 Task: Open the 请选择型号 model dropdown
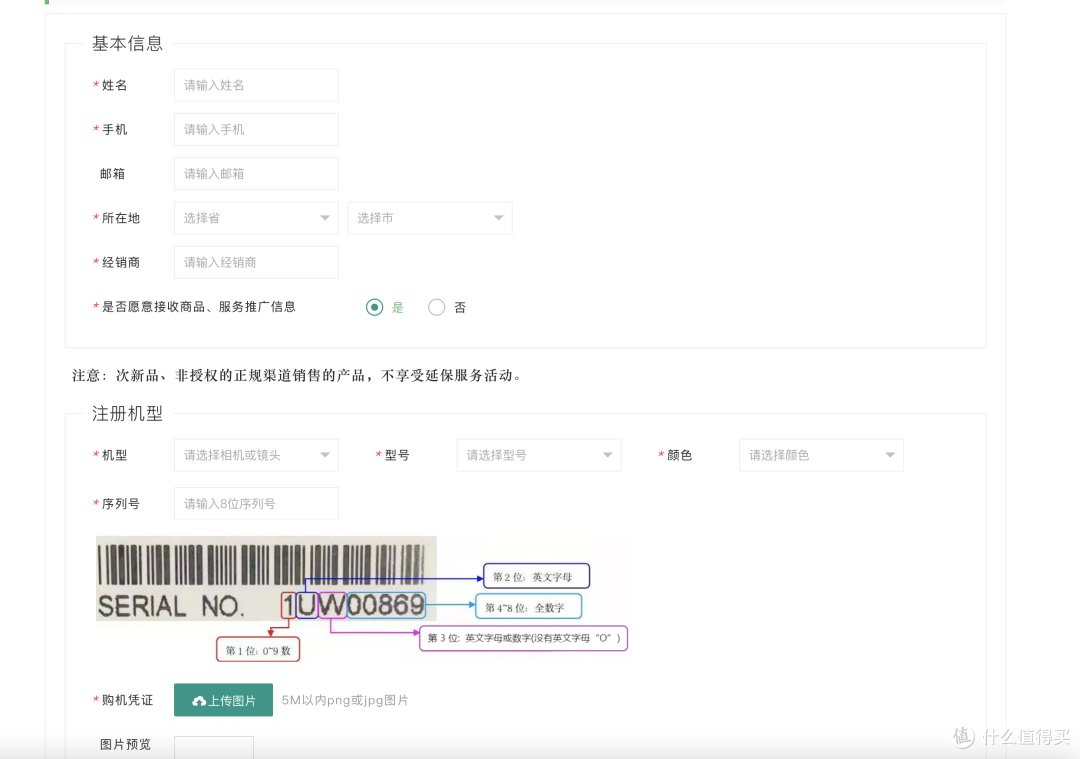(x=539, y=455)
